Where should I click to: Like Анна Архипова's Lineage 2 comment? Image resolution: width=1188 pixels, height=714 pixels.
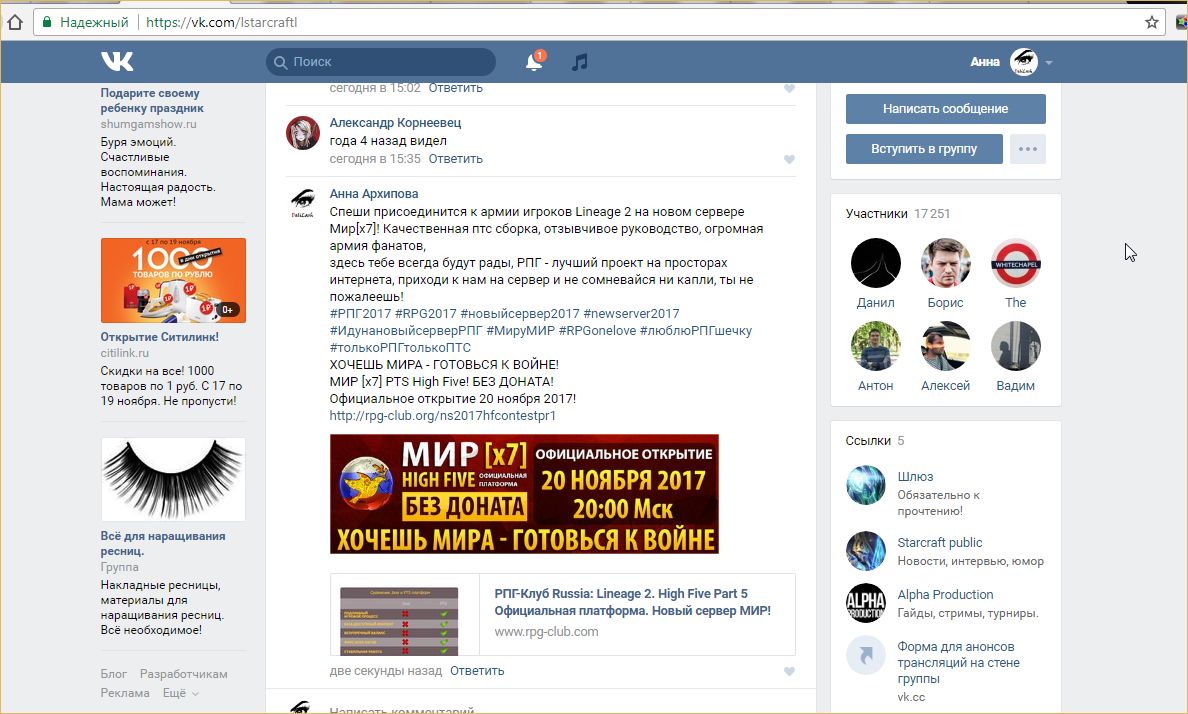(x=789, y=672)
